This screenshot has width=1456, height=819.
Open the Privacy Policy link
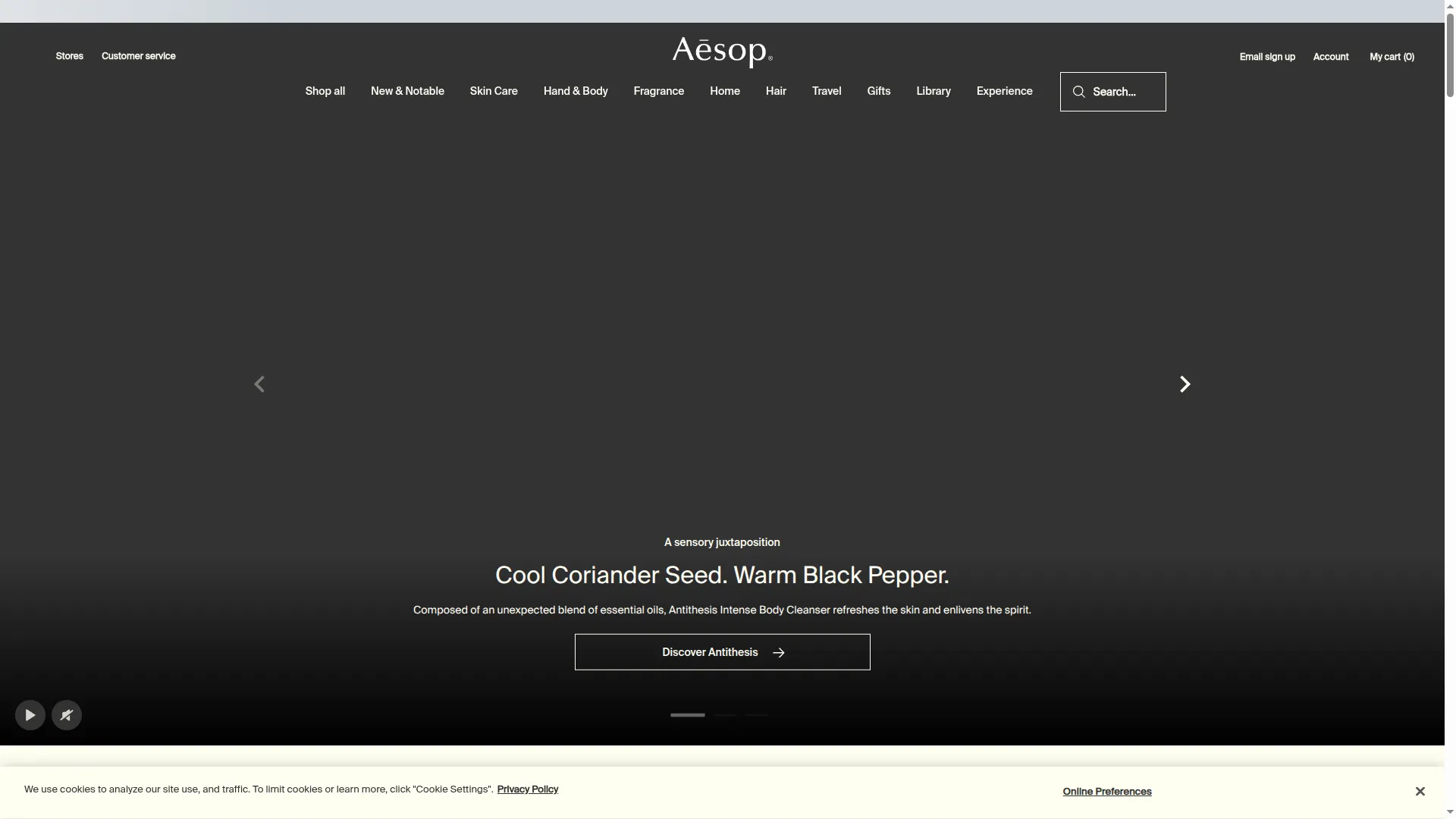pyautogui.click(x=528, y=789)
